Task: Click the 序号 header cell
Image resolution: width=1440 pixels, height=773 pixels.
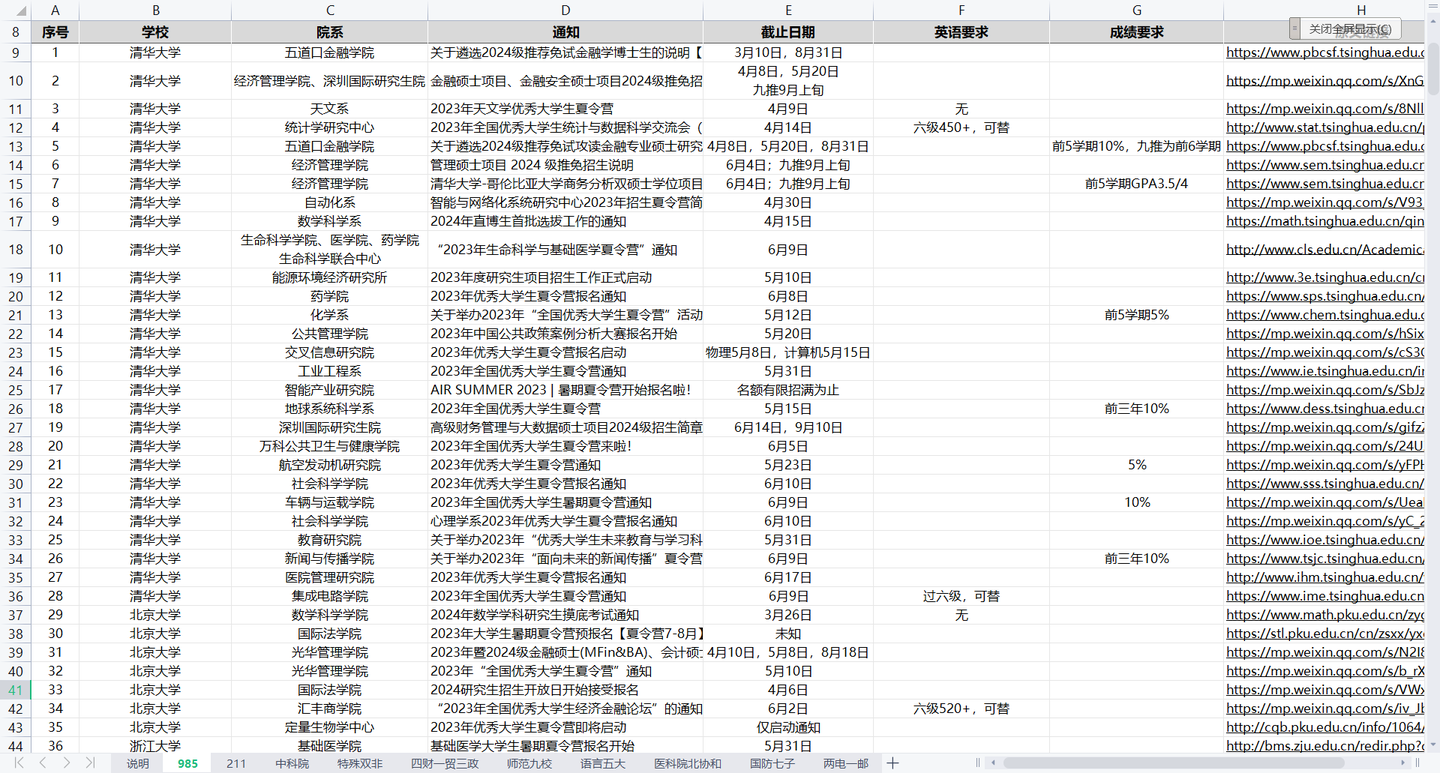Action: tap(55, 32)
